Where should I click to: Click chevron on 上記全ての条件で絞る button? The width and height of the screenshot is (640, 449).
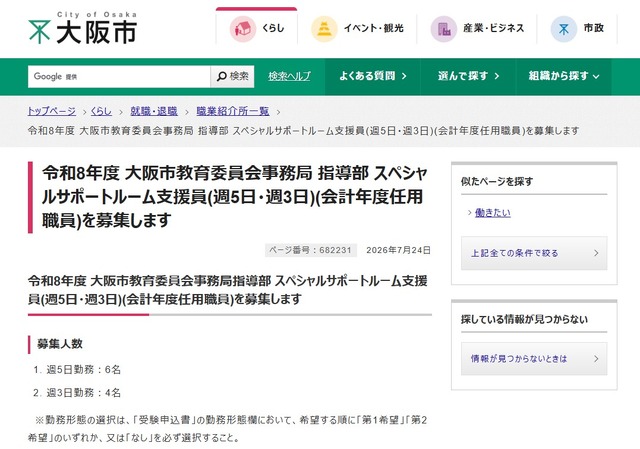pyautogui.click(x=596, y=253)
